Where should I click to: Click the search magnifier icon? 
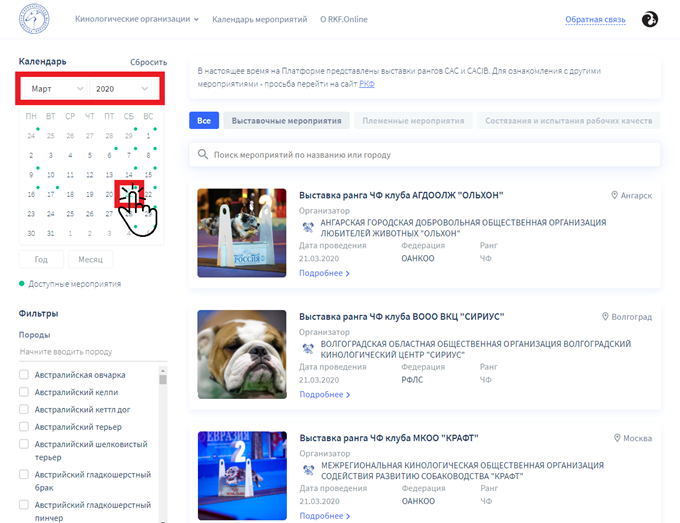pos(203,155)
